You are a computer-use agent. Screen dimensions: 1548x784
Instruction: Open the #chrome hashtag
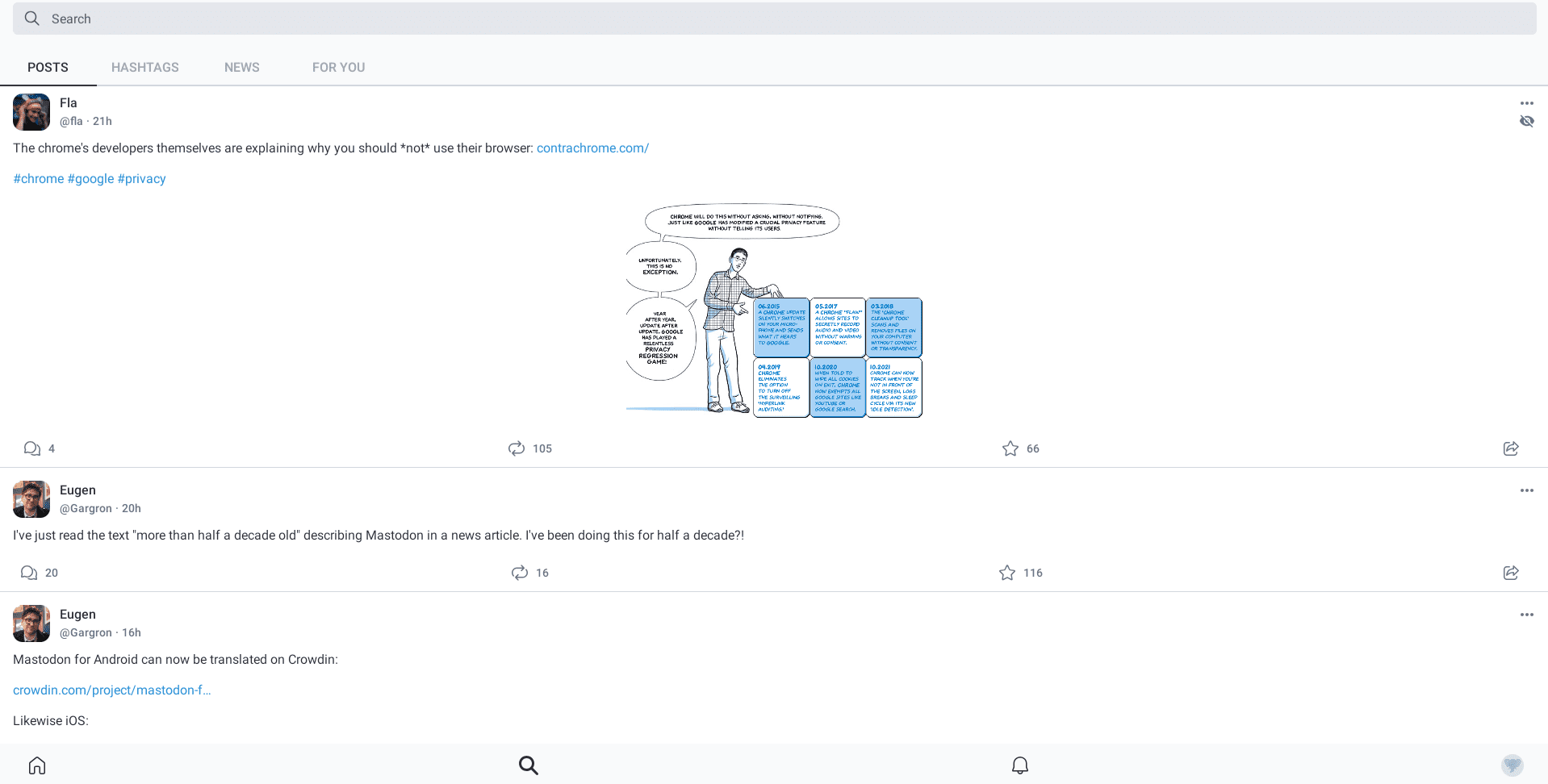pos(39,179)
